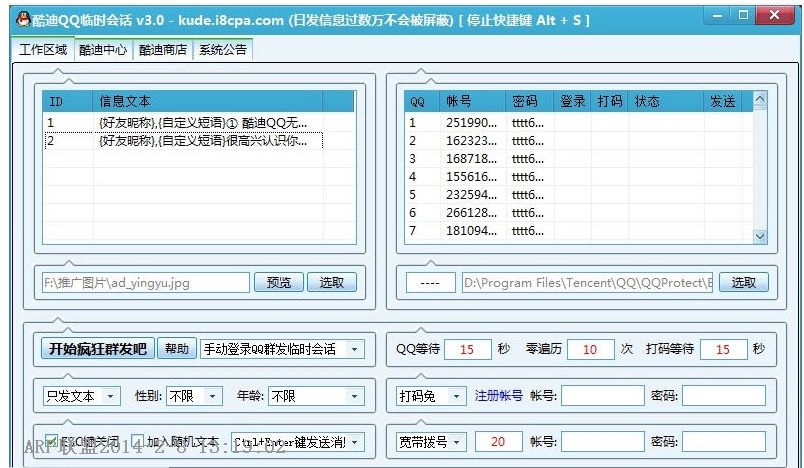Click the image path field ad_yingyu.jpg
The width and height of the screenshot is (804, 468).
click(146, 282)
